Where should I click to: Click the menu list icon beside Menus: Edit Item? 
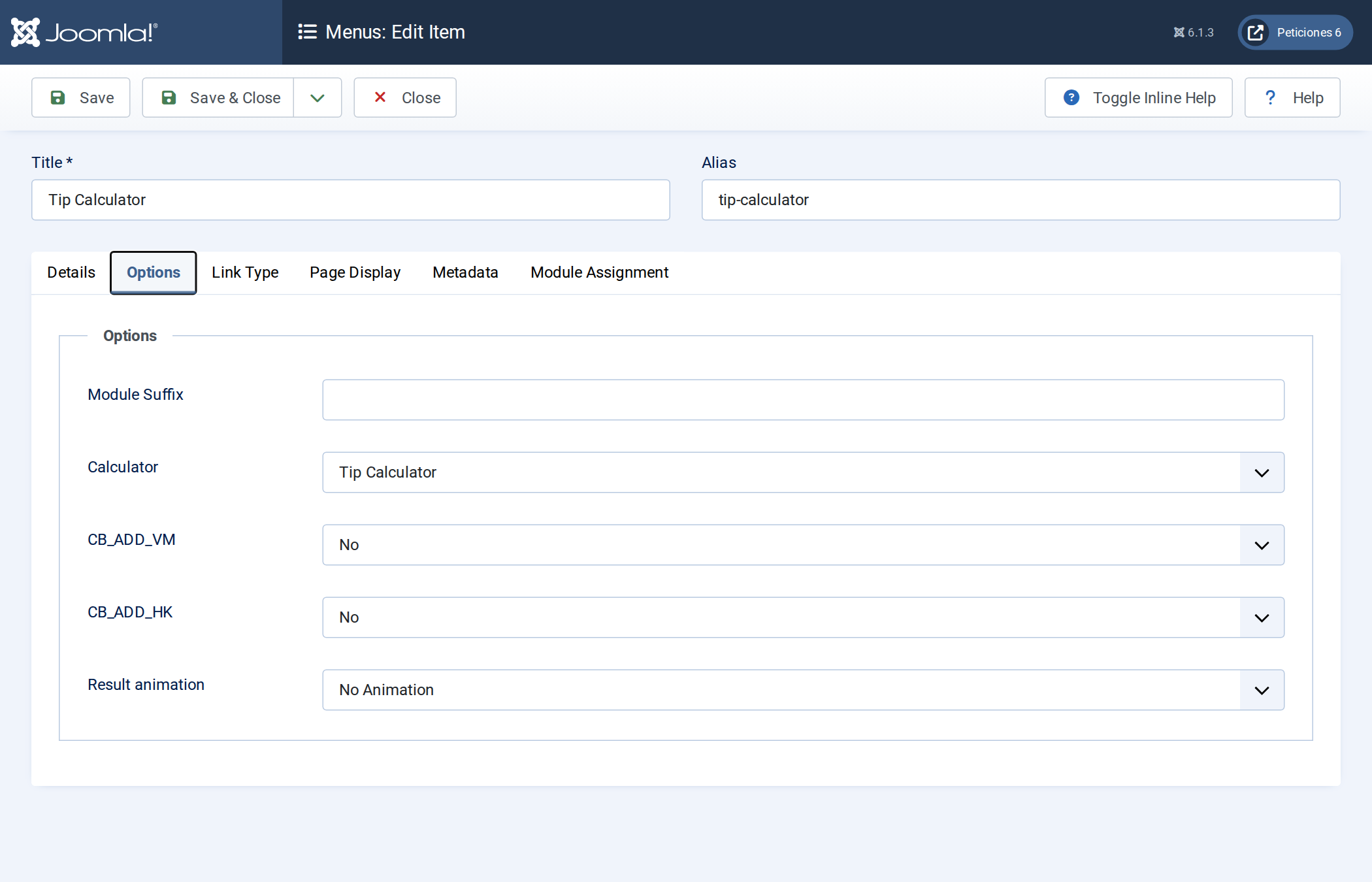(x=307, y=32)
